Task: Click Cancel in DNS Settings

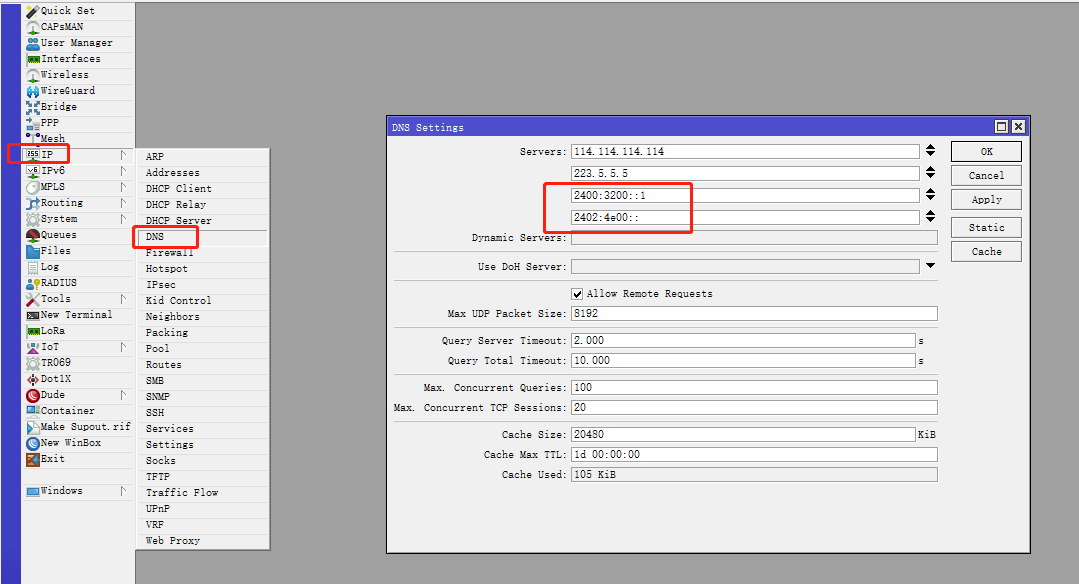Action: click(x=986, y=175)
